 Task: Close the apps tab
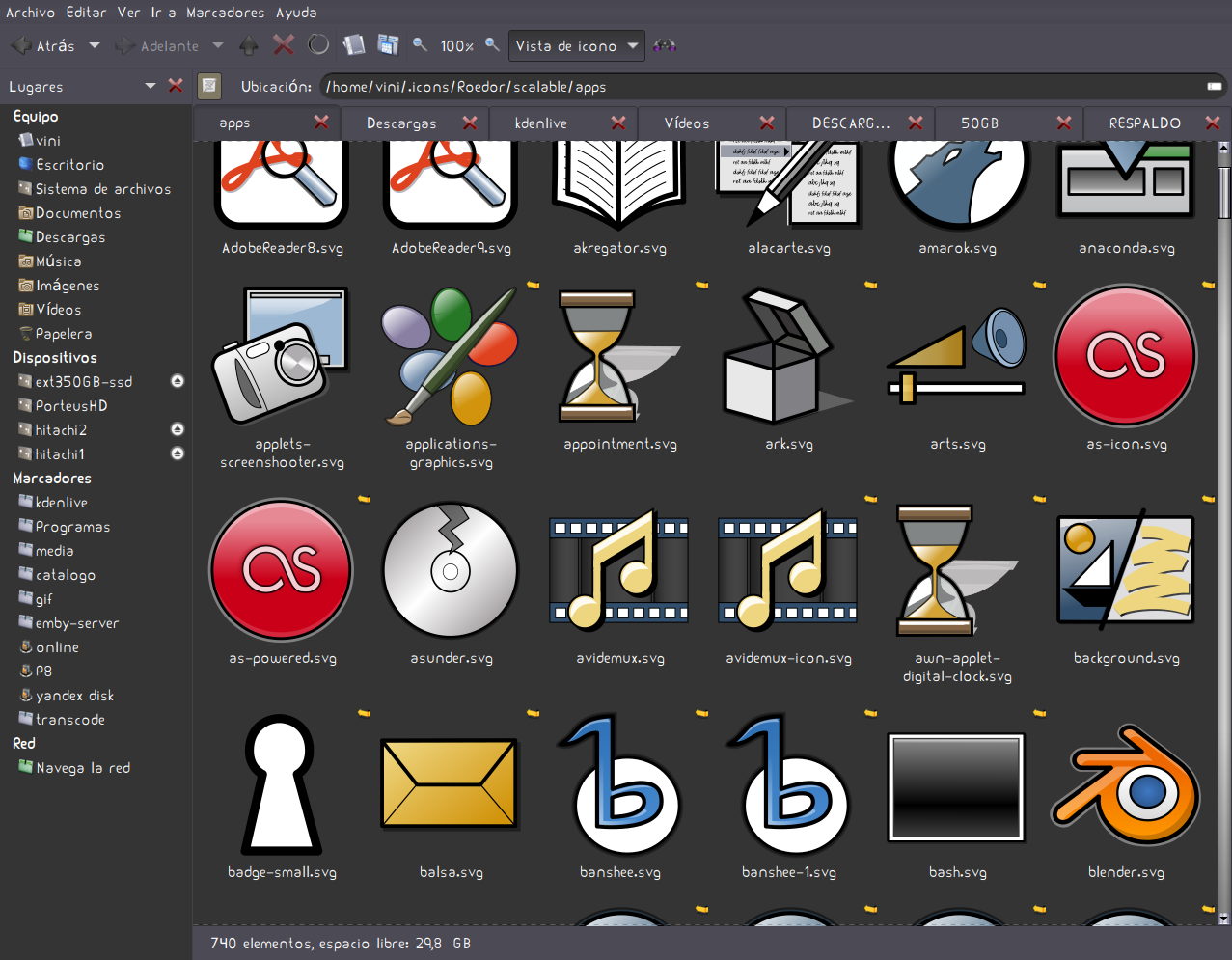[x=321, y=122]
